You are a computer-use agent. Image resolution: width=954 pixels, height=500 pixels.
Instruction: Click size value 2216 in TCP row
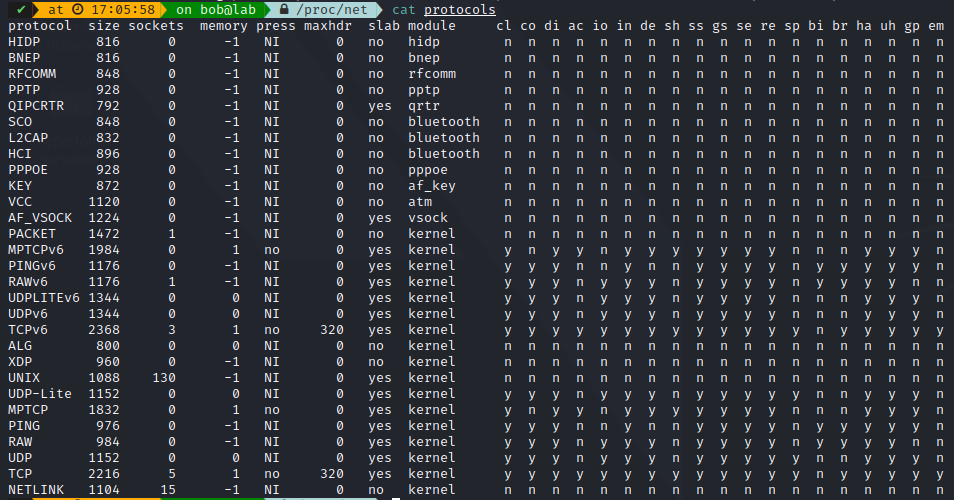pos(104,474)
